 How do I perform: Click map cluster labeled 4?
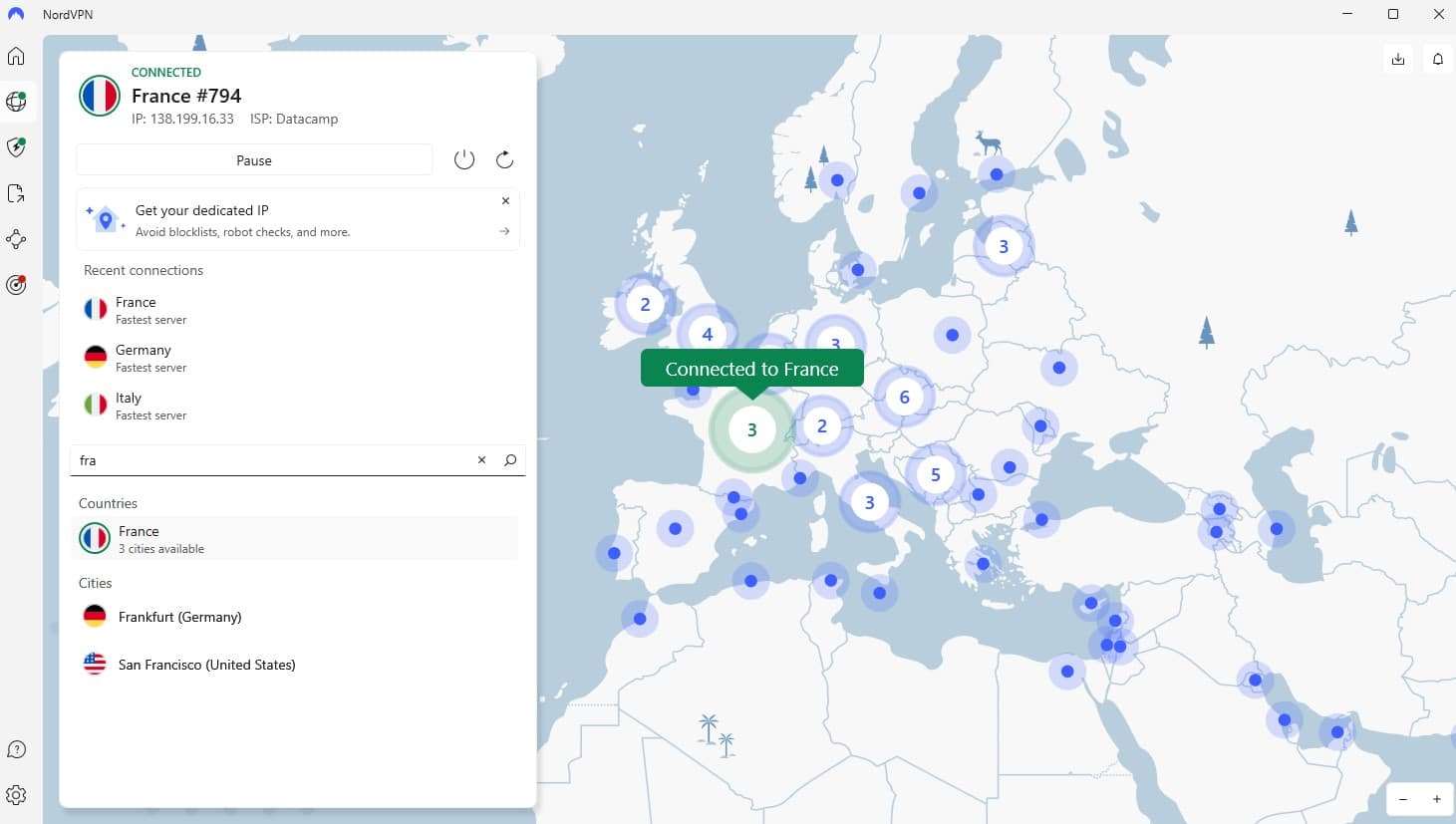coord(707,334)
